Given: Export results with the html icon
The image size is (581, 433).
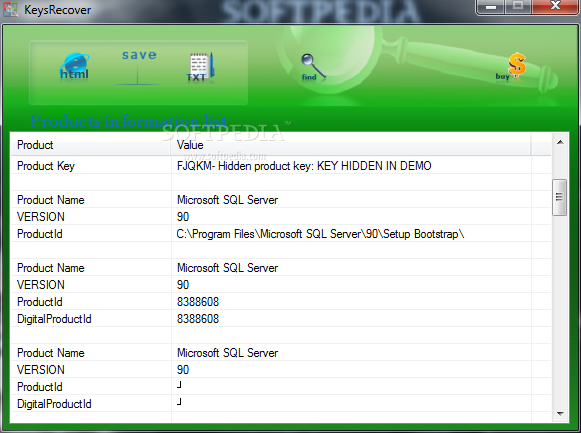Looking at the screenshot, I should click(74, 67).
